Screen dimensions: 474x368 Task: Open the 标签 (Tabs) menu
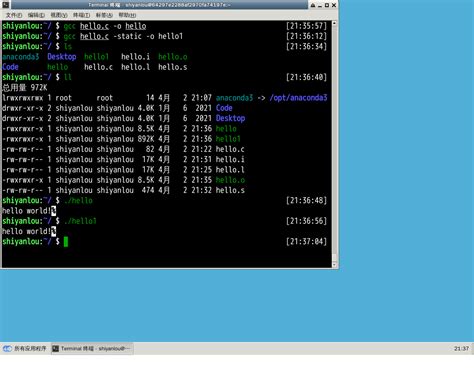point(104,15)
